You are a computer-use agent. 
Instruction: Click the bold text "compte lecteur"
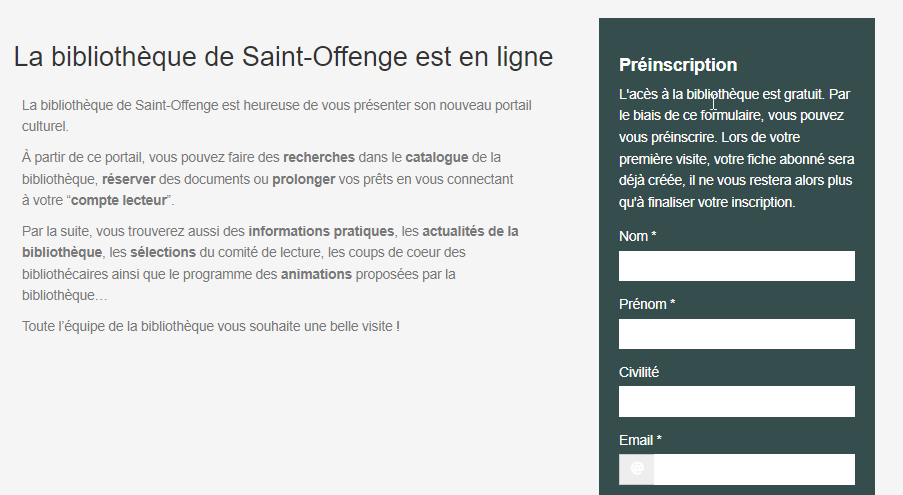(119, 200)
